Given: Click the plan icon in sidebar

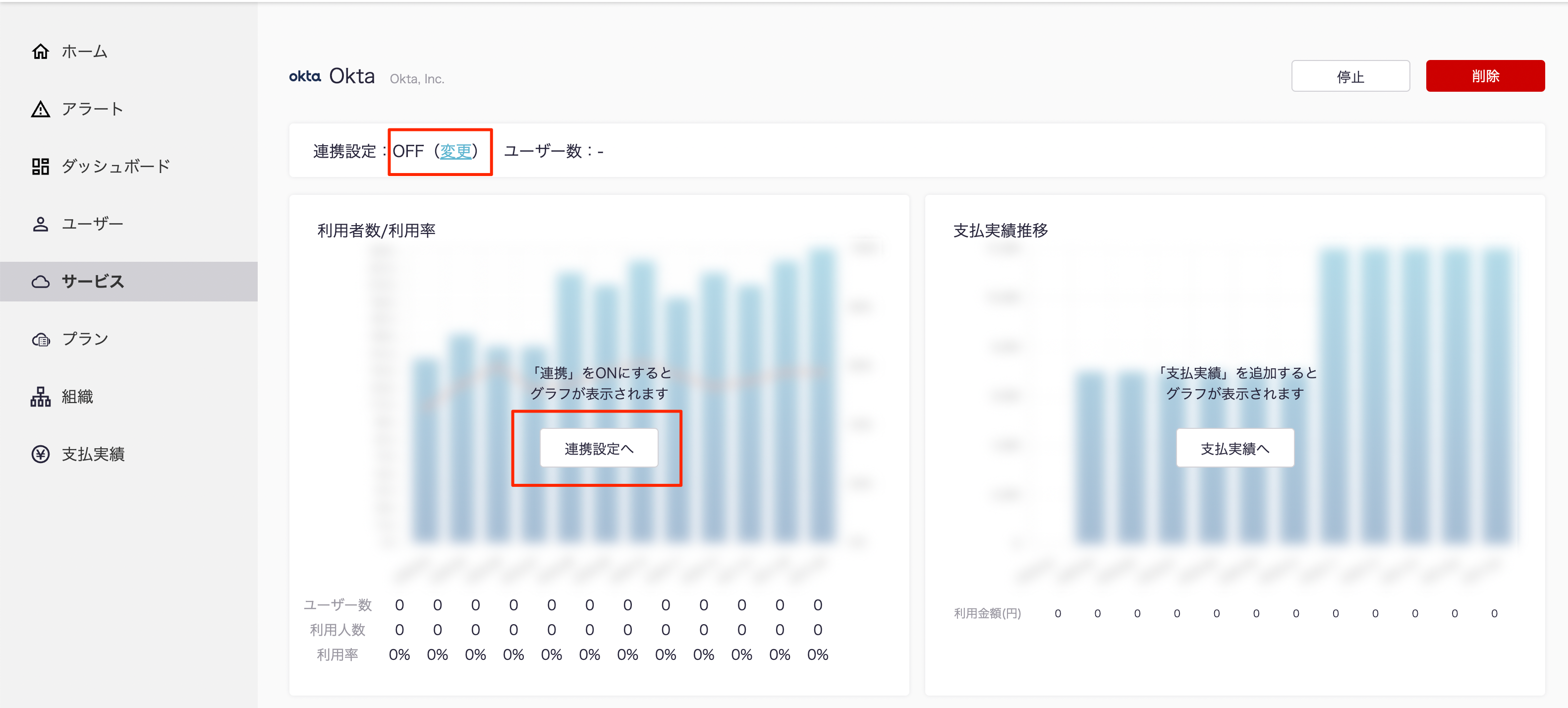Looking at the screenshot, I should 40,340.
